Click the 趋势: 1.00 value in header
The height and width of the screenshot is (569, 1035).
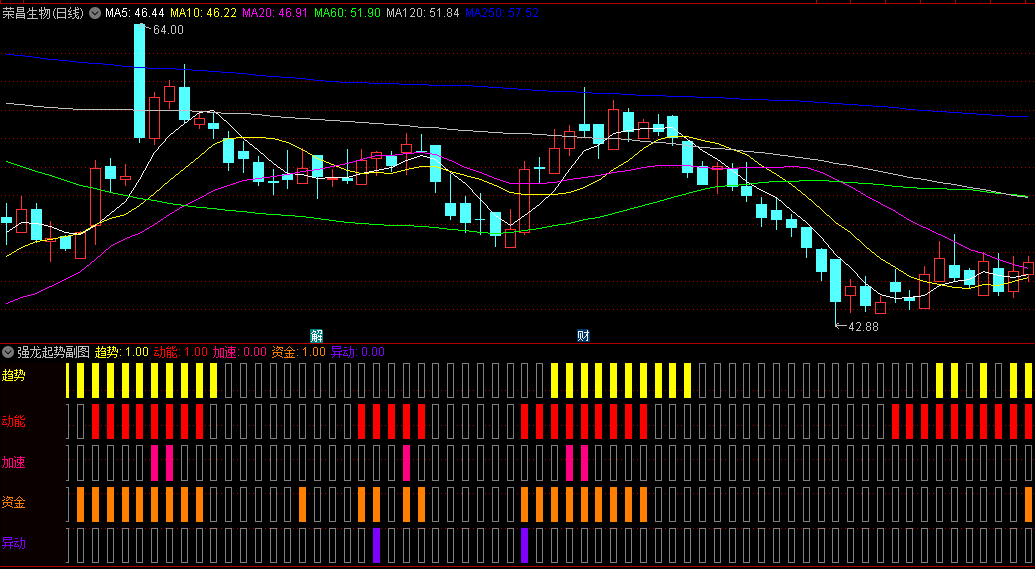pyautogui.click(x=122, y=352)
